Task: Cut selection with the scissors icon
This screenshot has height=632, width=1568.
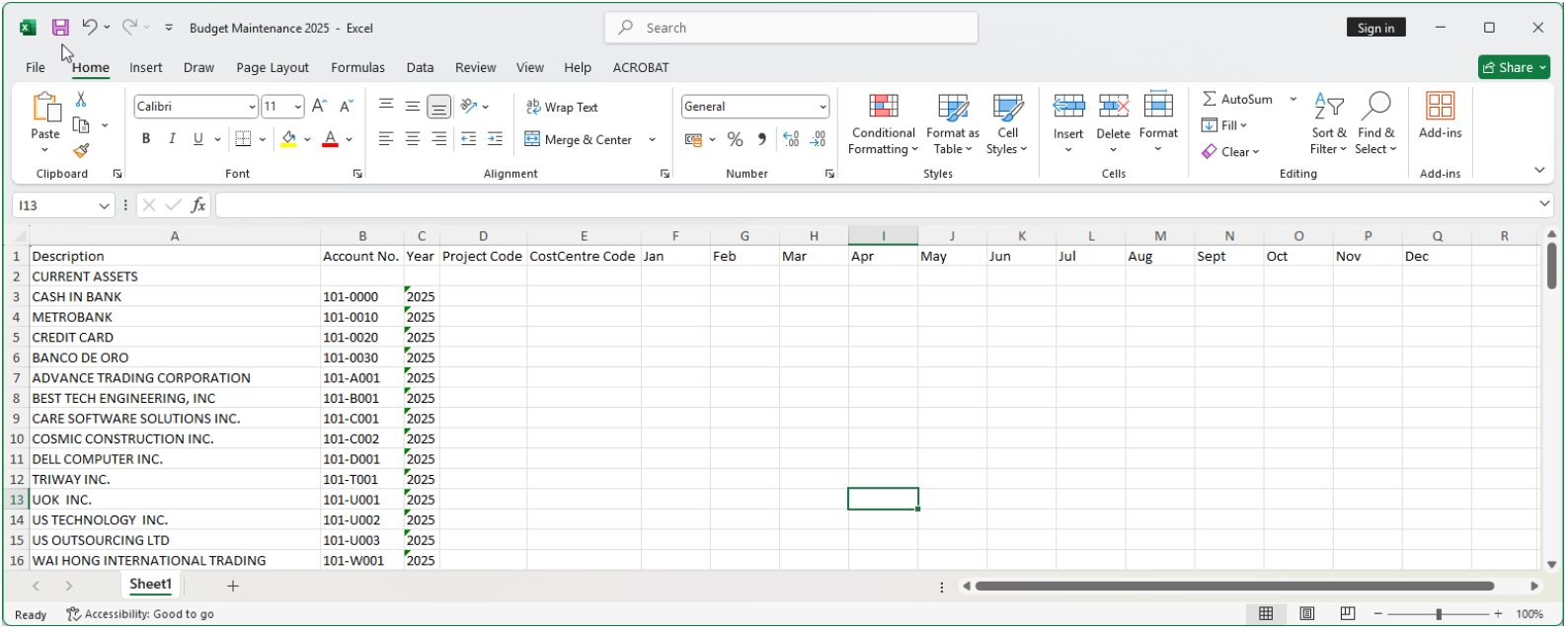Action: coord(81,100)
